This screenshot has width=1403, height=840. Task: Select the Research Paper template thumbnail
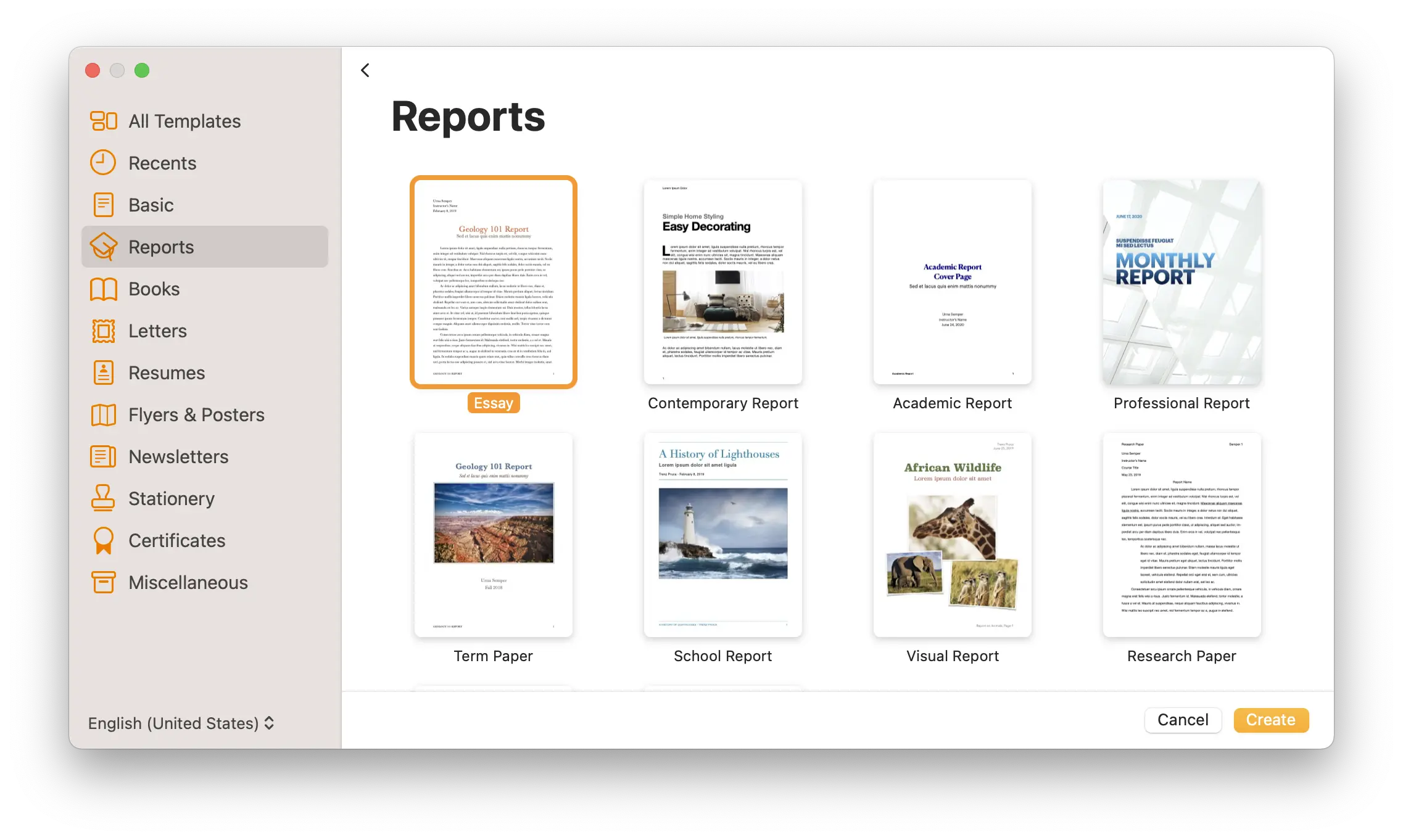click(x=1182, y=535)
